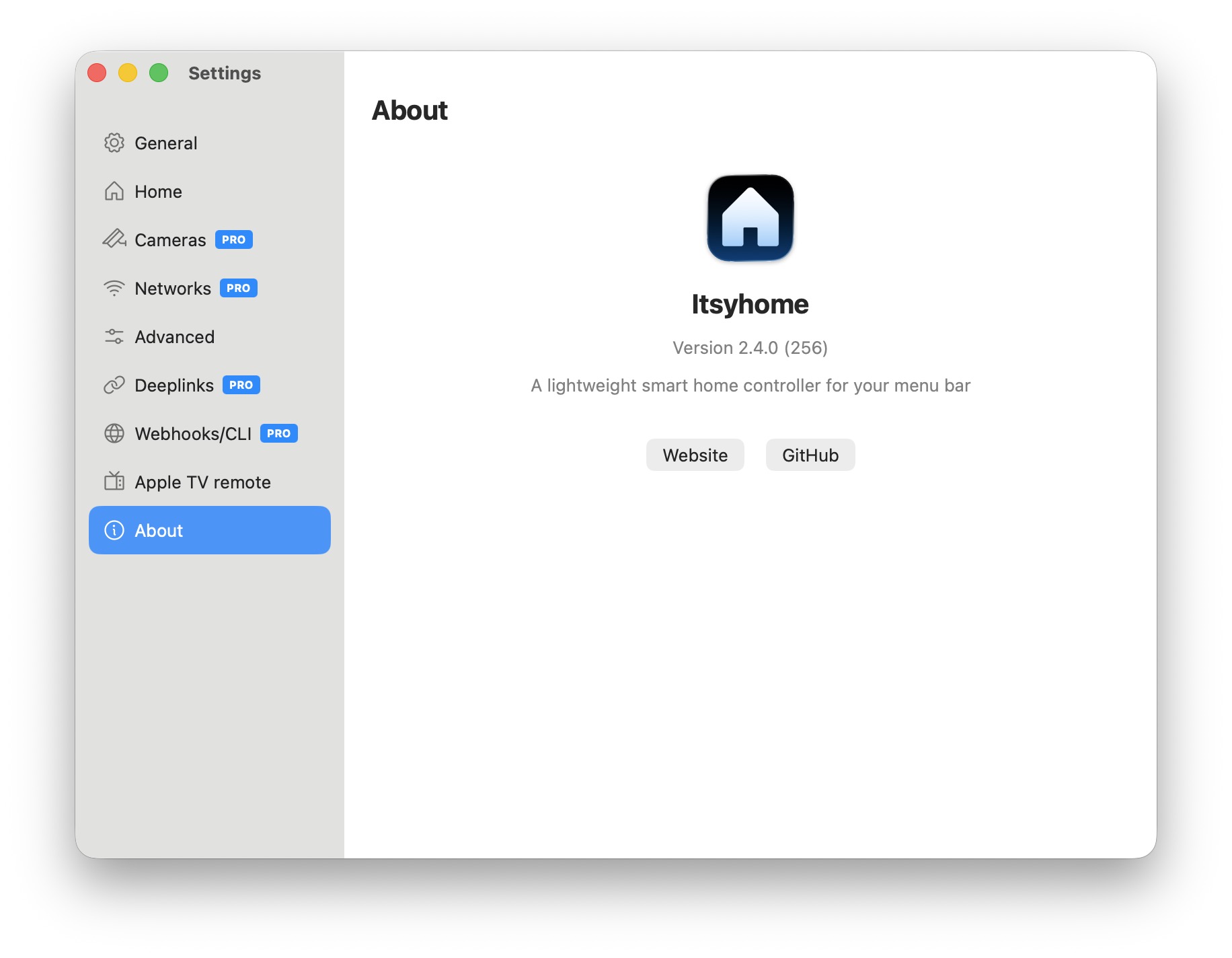Zoom the Settings window with green button
The height and width of the screenshot is (958, 1232).
[x=159, y=73]
